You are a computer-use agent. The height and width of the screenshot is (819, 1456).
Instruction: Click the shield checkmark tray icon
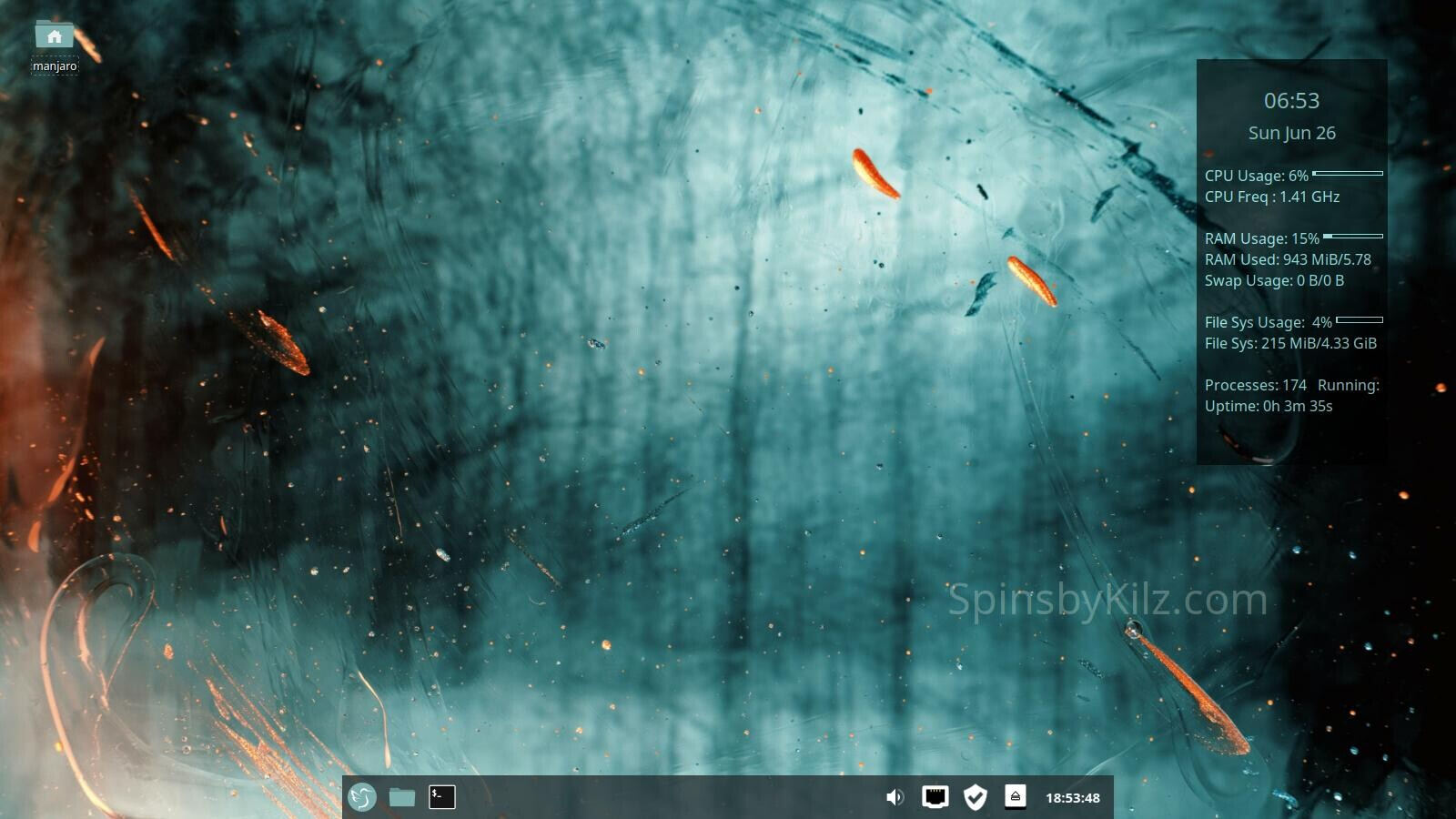975,797
